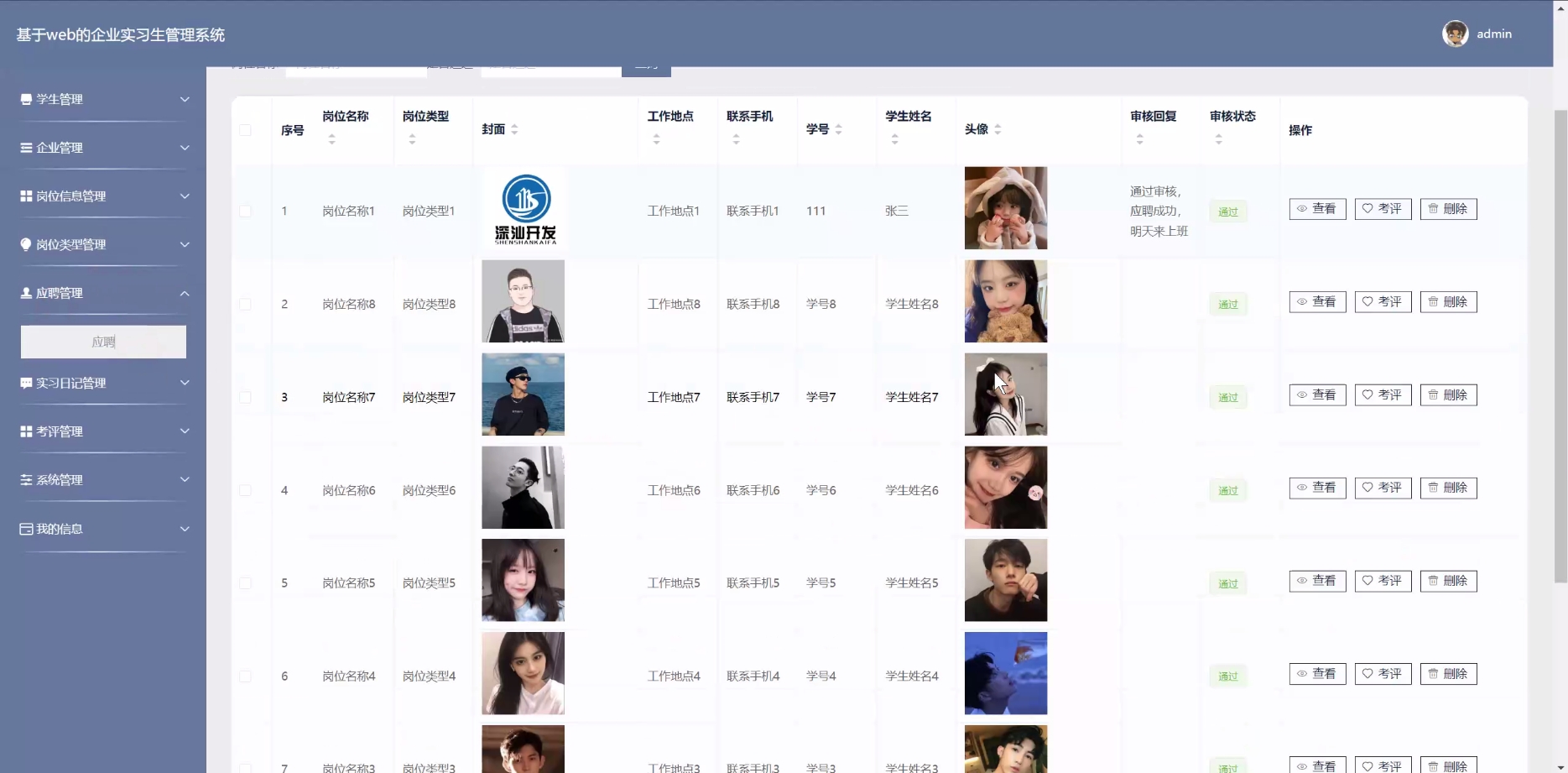Screen dimensions: 1568x773
Task: Click the 应聘管理 person icon
Action: tap(26, 293)
